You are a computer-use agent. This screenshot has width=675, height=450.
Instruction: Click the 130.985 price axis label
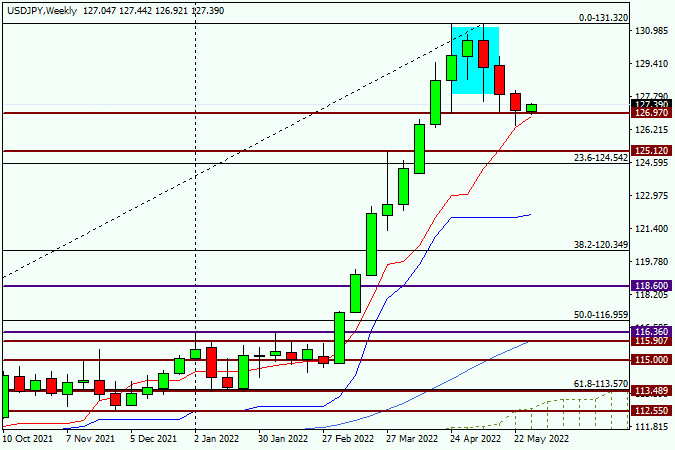(652, 31)
